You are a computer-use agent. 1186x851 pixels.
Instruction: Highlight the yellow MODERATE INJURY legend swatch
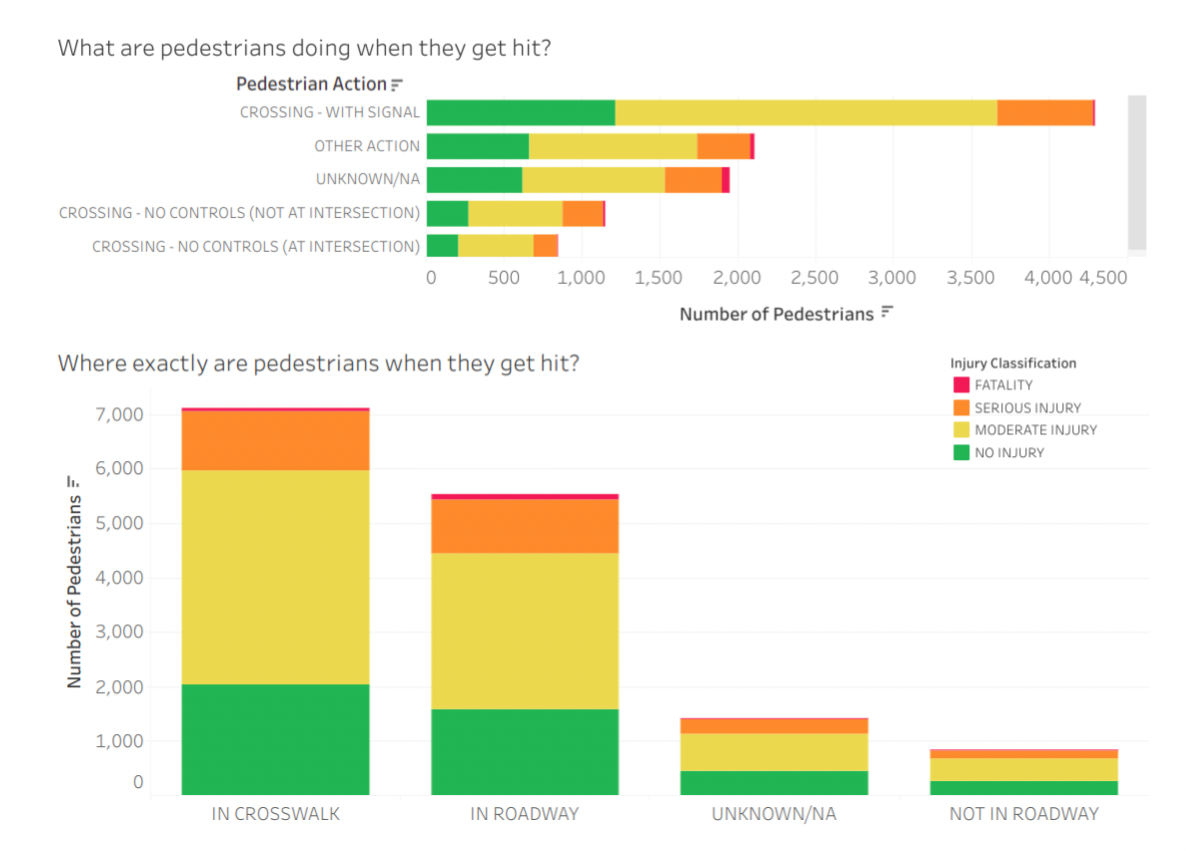tap(961, 430)
